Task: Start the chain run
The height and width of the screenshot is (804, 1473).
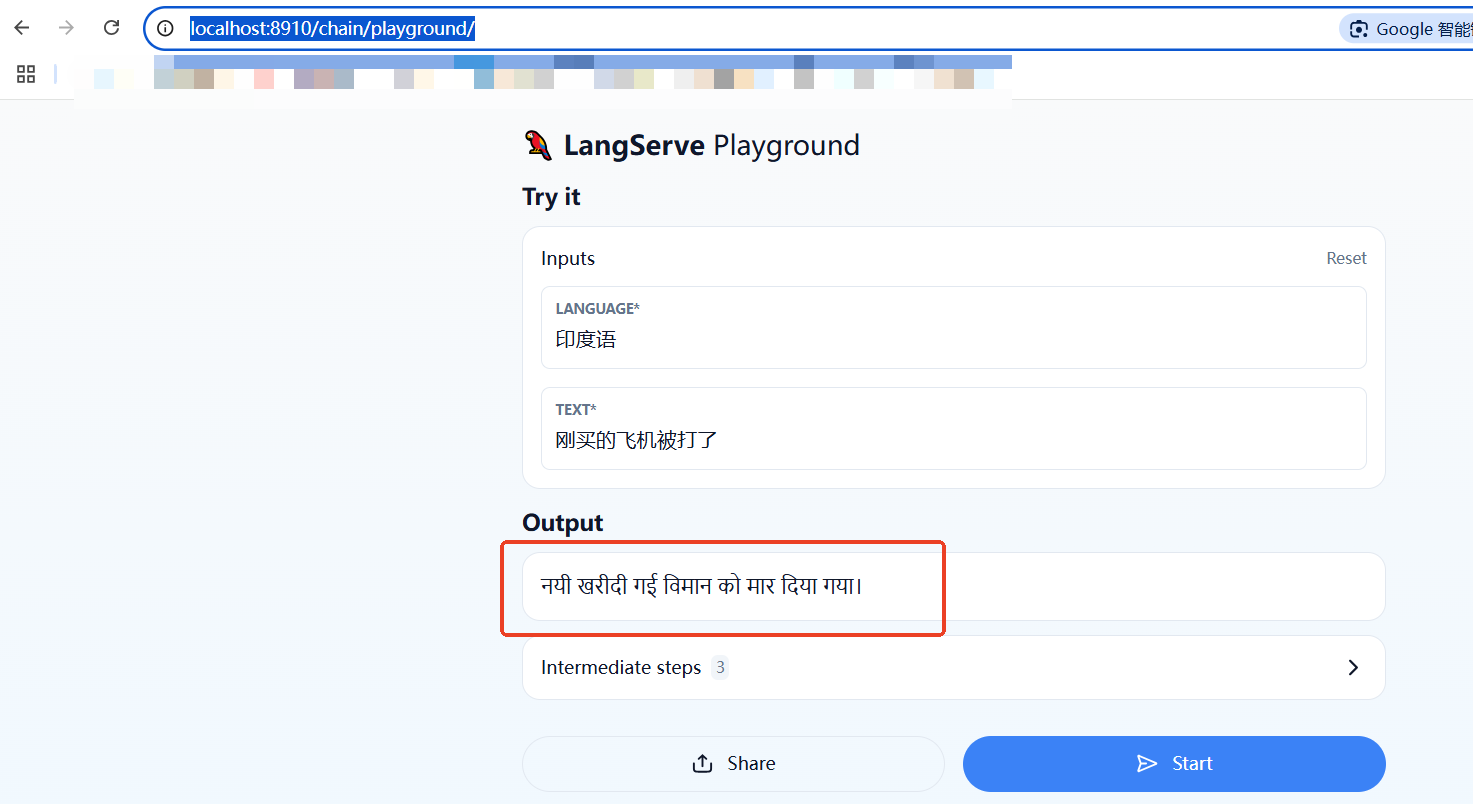Action: click(x=1174, y=764)
